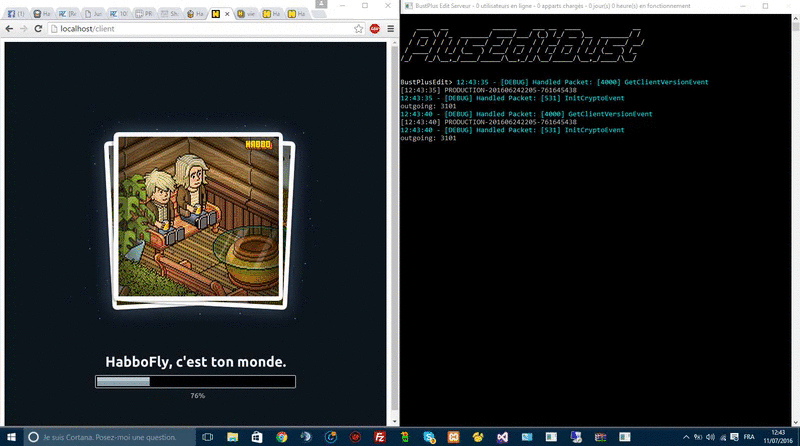Click the Chrome profile avatar button
The width and height of the screenshot is (800, 446).
[321, 4]
